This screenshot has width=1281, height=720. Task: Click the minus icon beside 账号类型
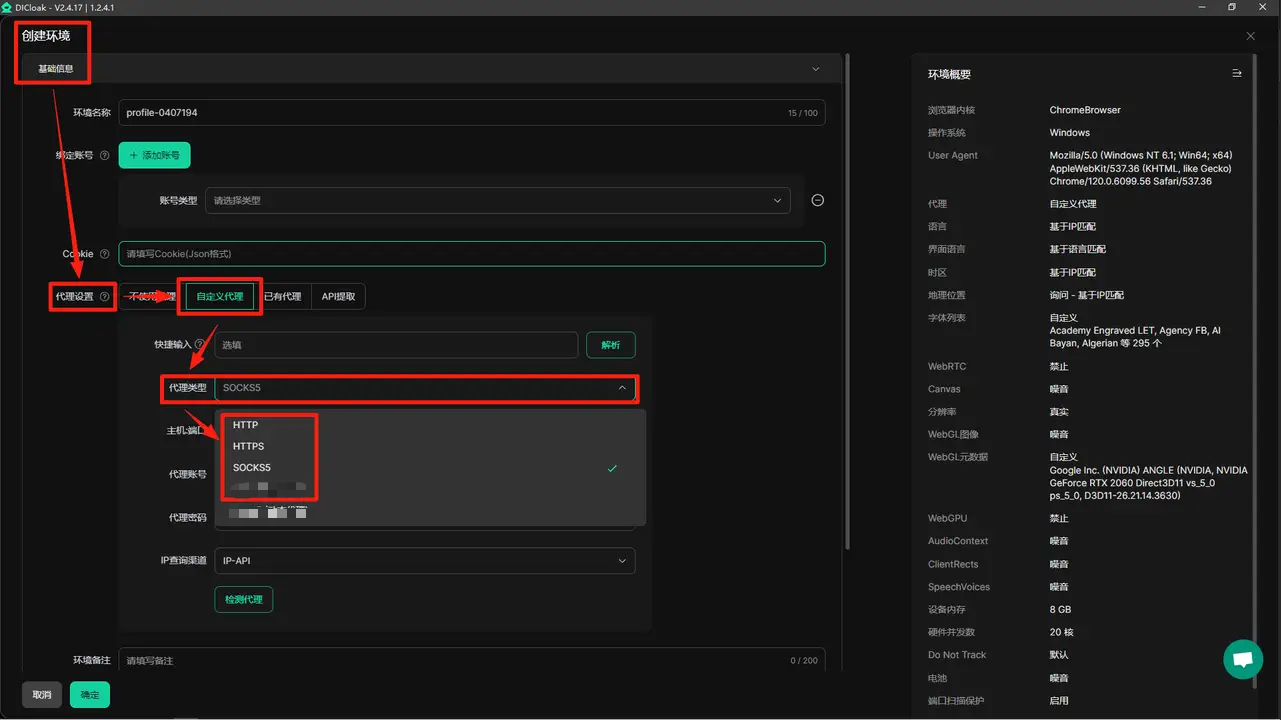click(817, 200)
